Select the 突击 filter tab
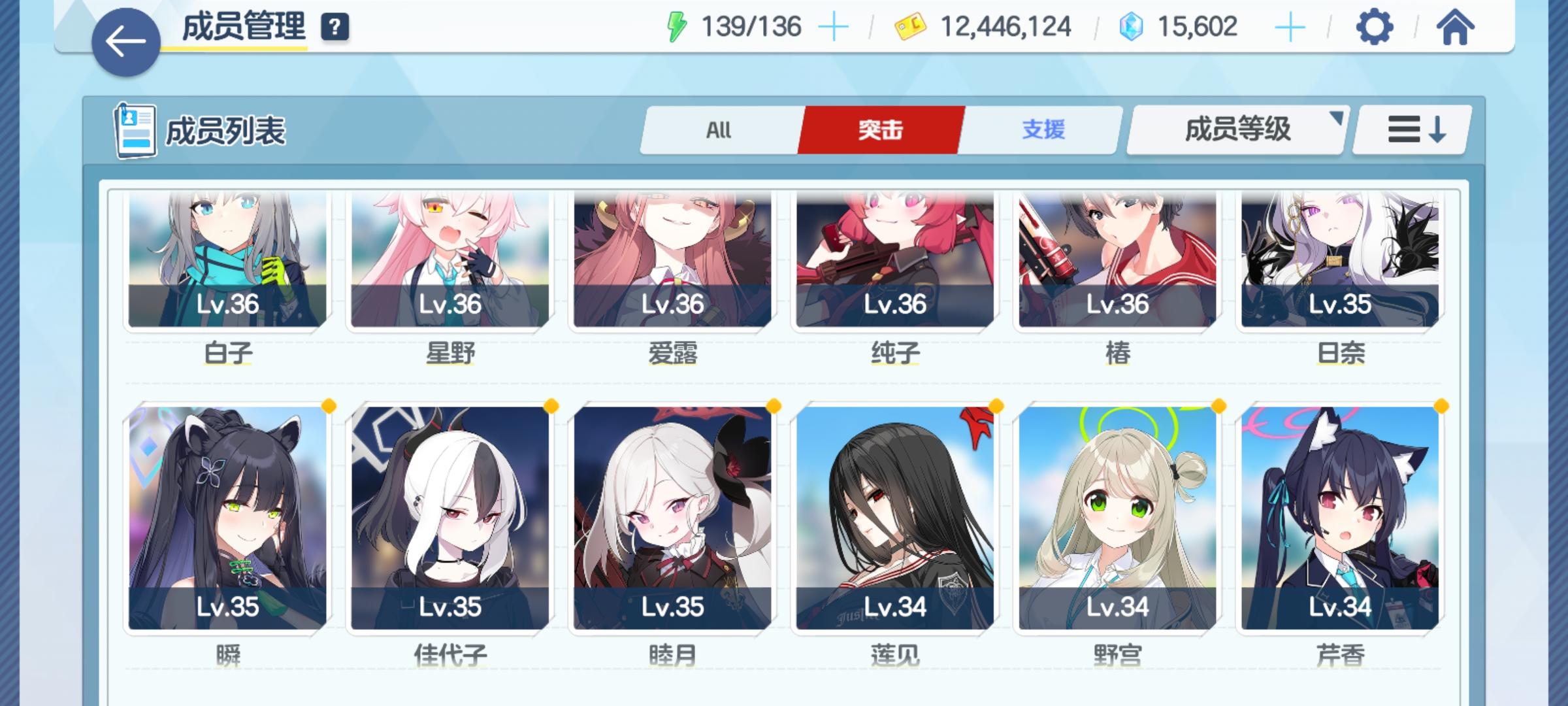The image size is (1568, 706). (881, 129)
